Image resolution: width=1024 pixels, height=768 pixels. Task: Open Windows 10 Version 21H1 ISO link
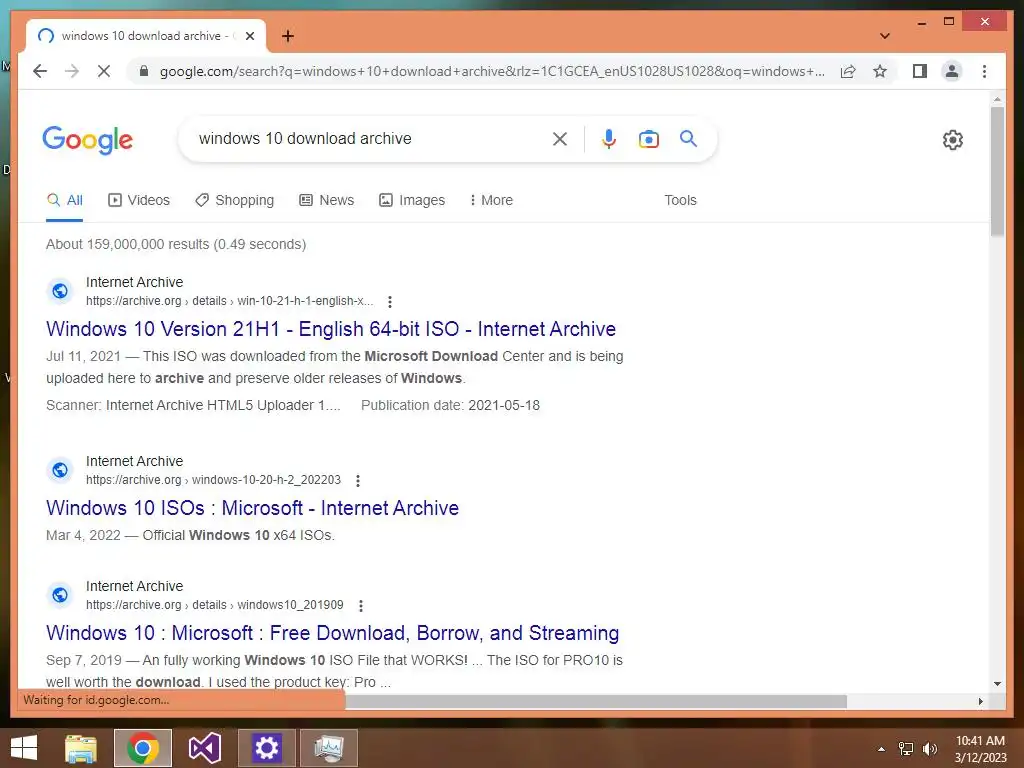[331, 328]
